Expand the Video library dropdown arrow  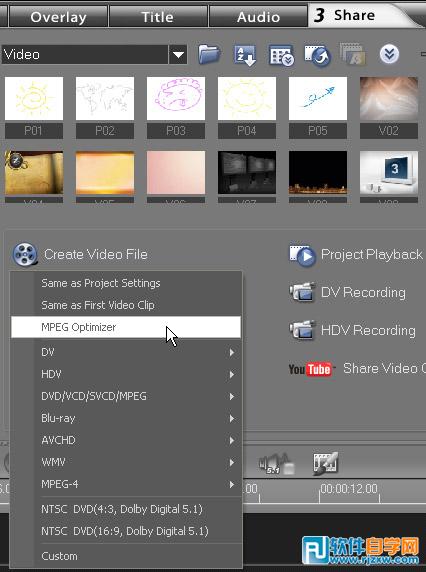point(178,55)
